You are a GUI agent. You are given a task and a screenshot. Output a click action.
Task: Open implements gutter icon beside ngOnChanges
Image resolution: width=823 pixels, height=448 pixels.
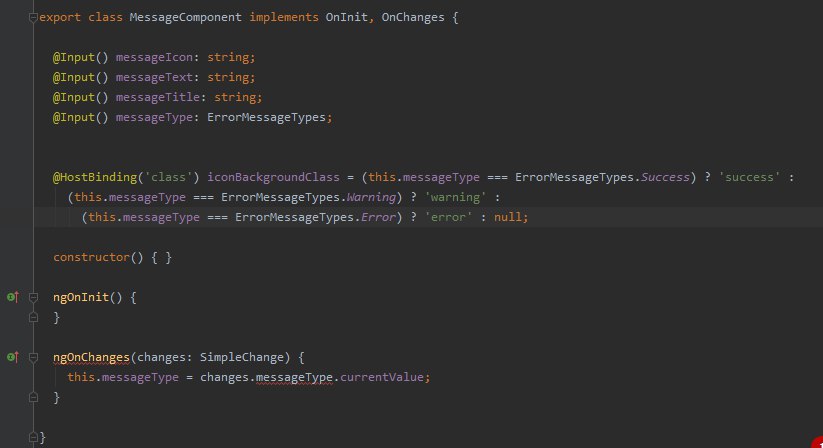(13, 357)
